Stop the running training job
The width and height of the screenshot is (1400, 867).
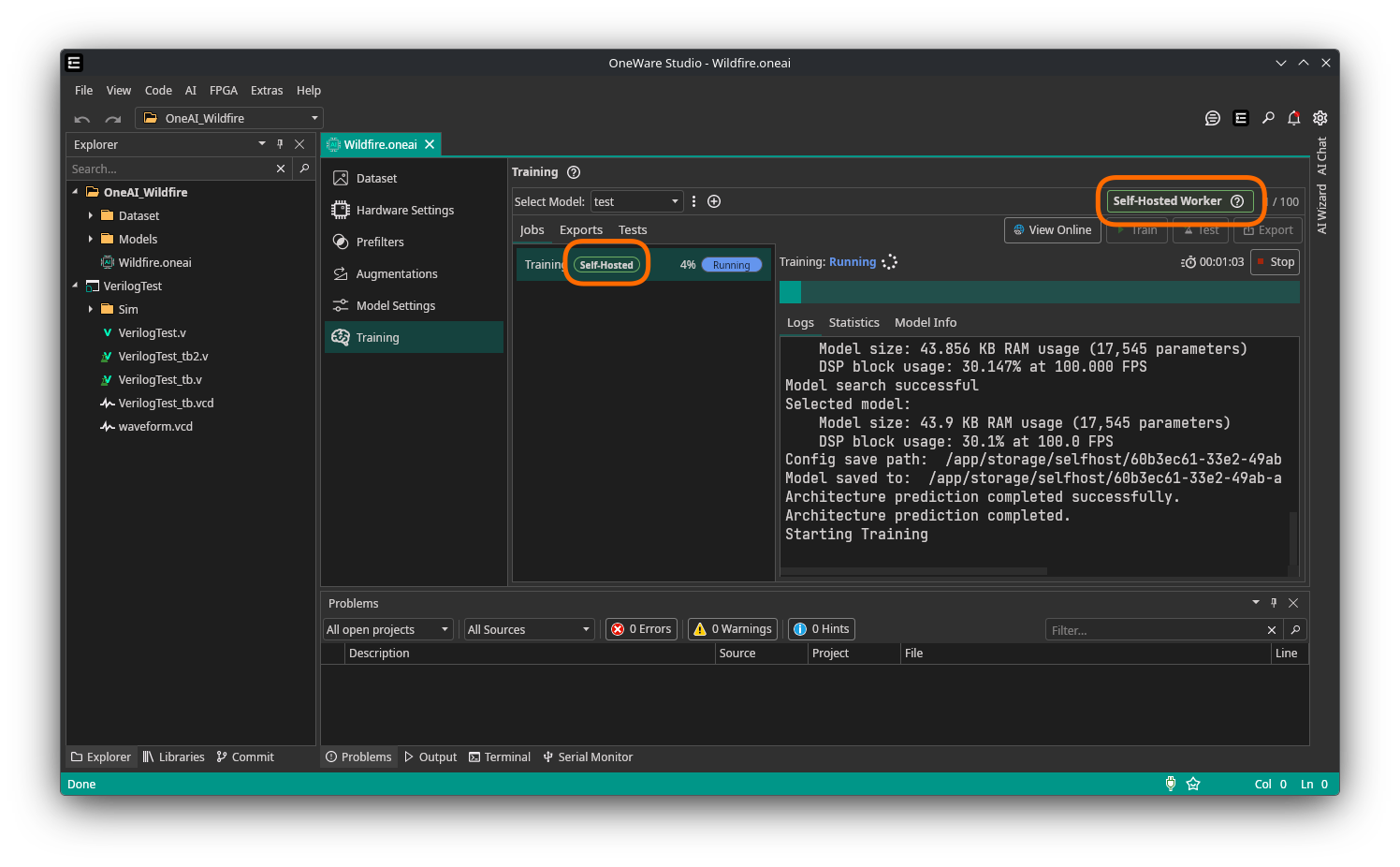1275,261
